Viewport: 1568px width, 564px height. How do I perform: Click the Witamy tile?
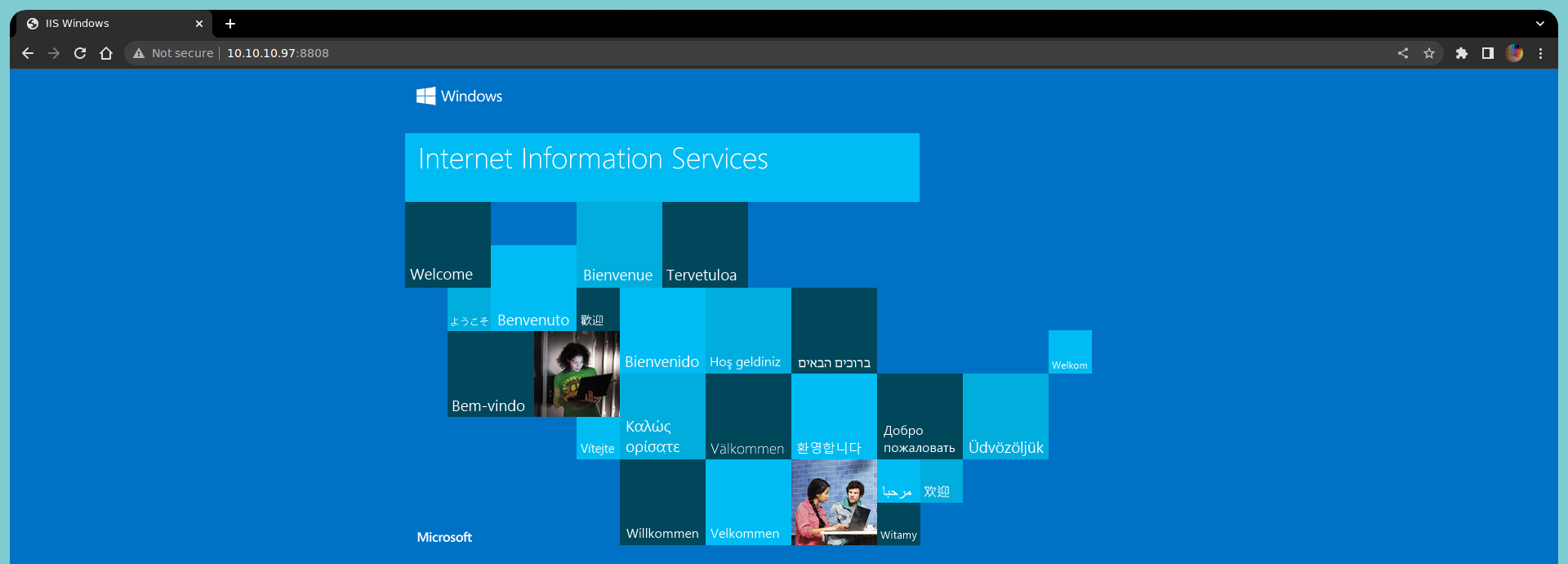click(898, 524)
